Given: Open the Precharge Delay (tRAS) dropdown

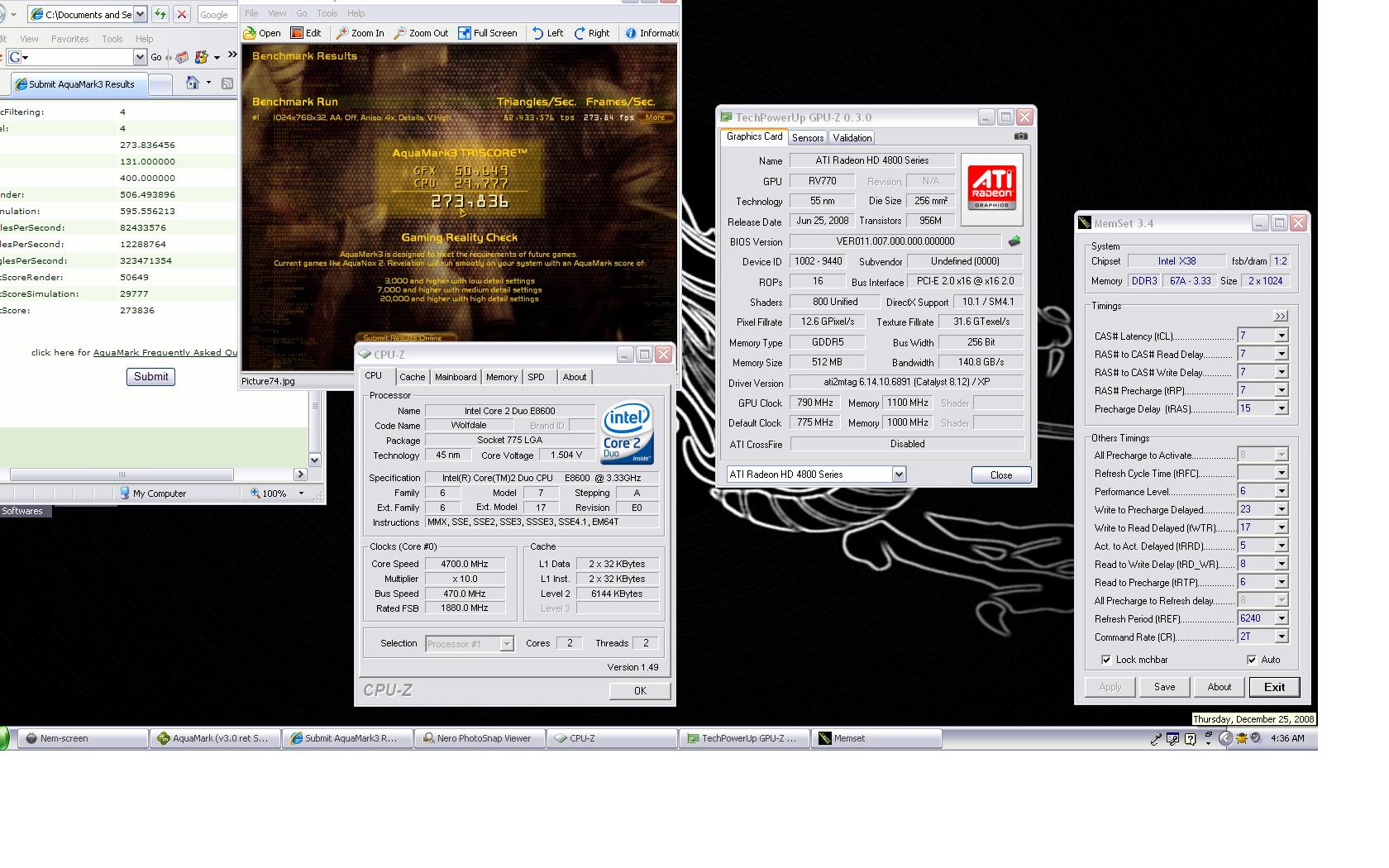Looking at the screenshot, I should click(x=1281, y=408).
